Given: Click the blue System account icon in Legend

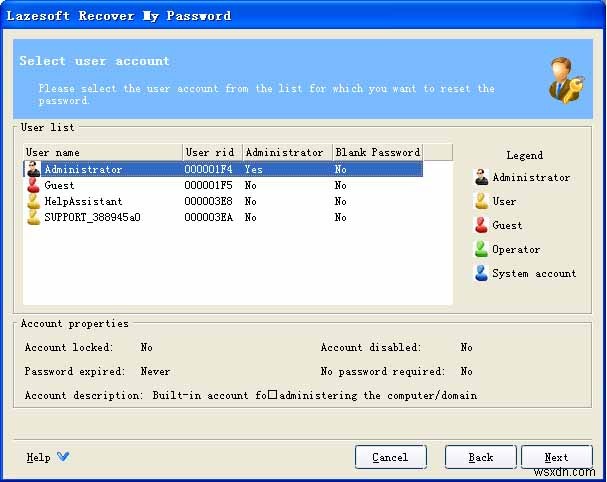Looking at the screenshot, I should (481, 273).
